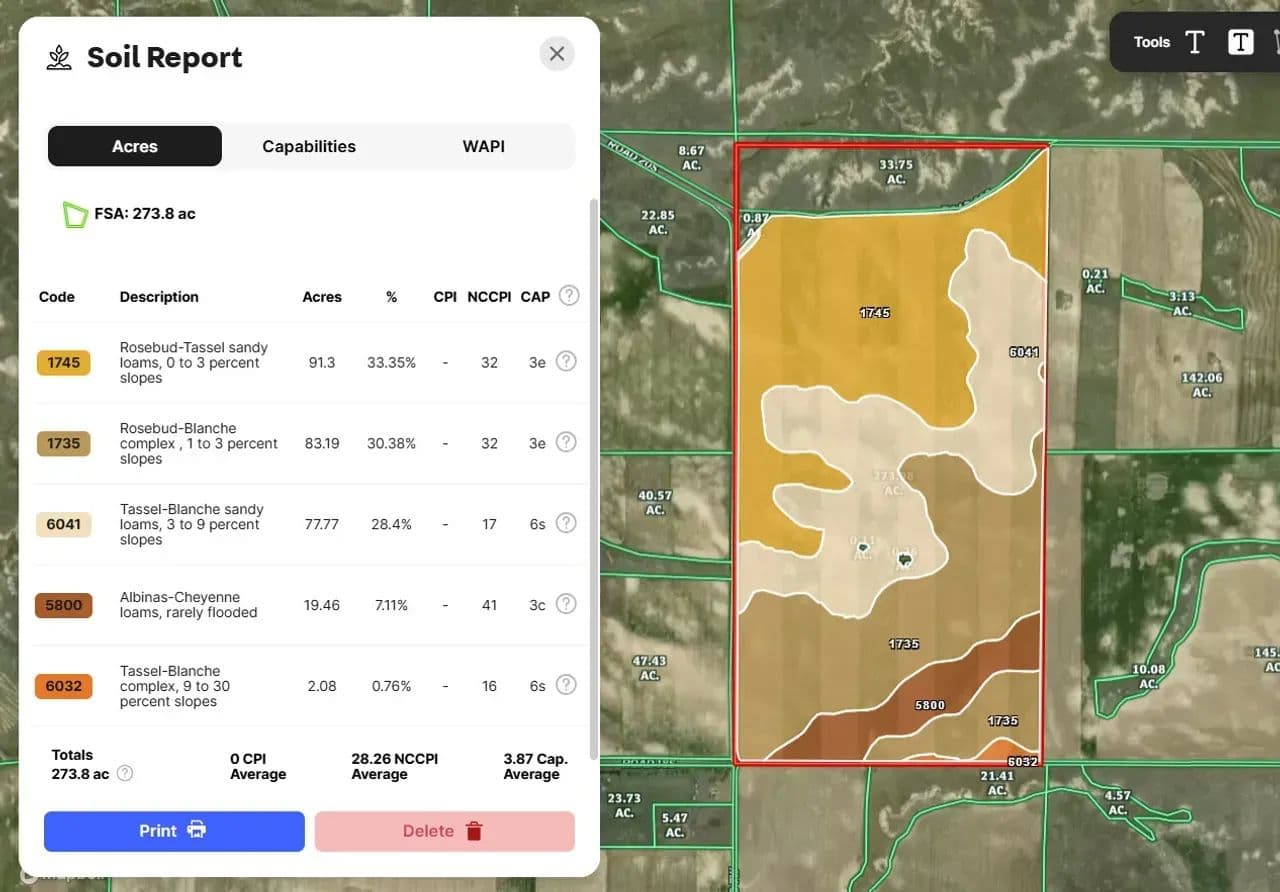
Task: Print the soil report
Action: (174, 831)
